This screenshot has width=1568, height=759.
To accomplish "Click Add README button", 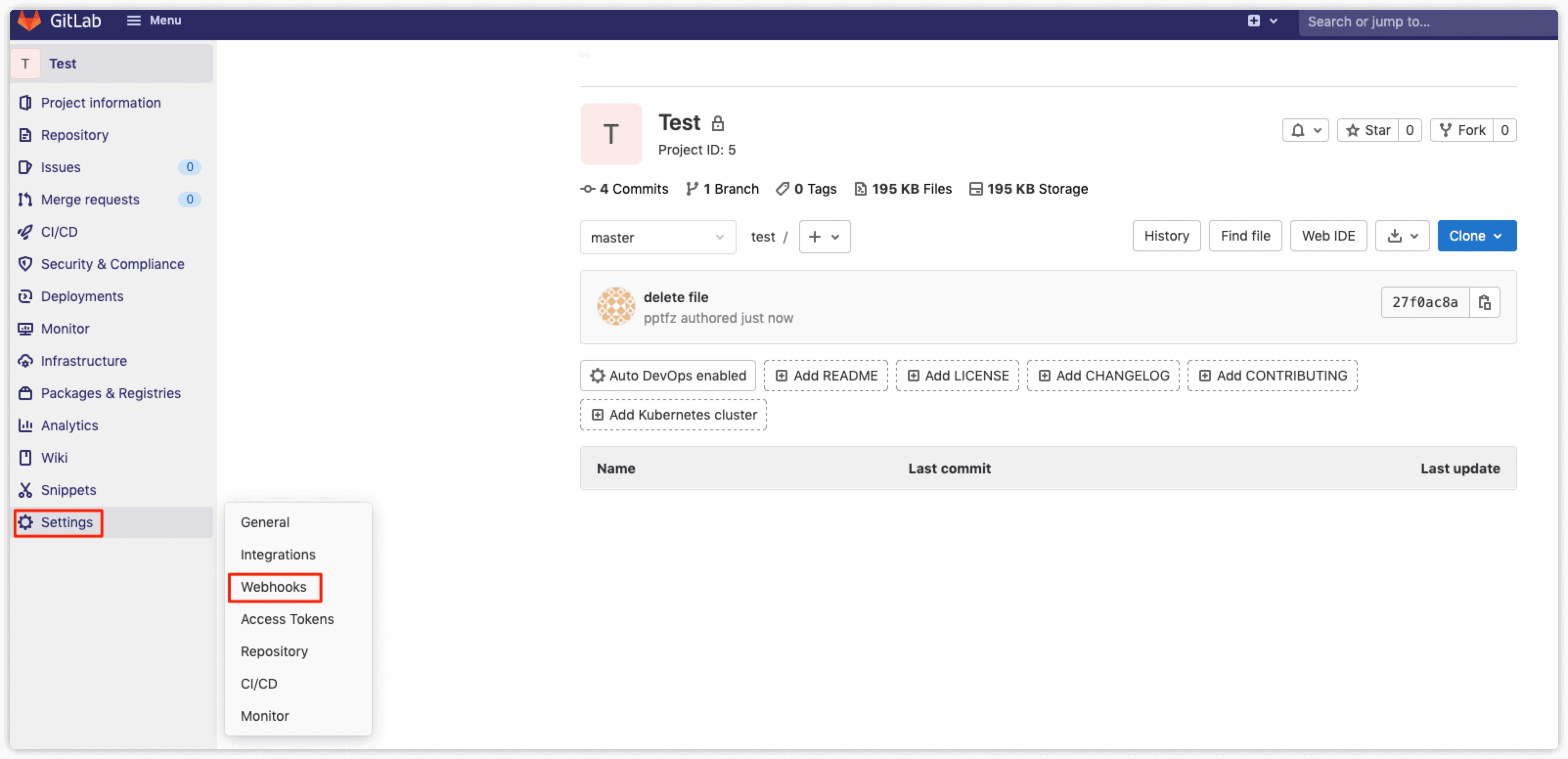I will 826,376.
